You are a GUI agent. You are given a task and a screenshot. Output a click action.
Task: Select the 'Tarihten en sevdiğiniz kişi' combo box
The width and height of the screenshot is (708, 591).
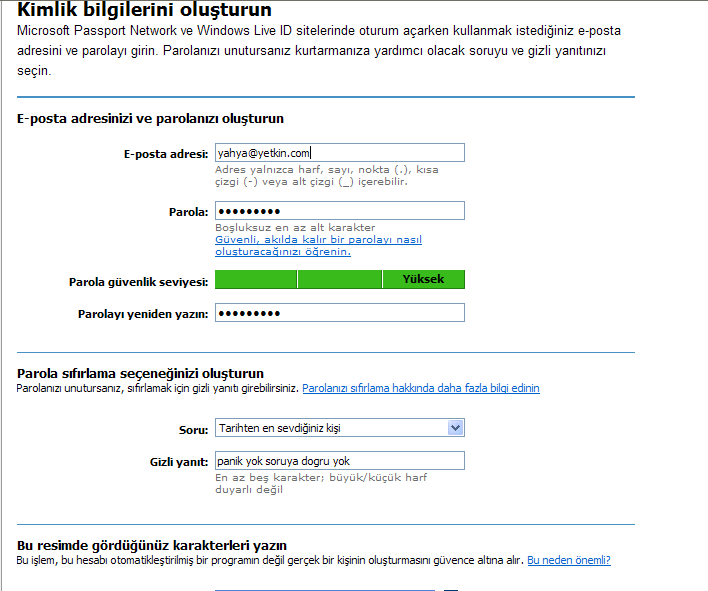pos(330,428)
